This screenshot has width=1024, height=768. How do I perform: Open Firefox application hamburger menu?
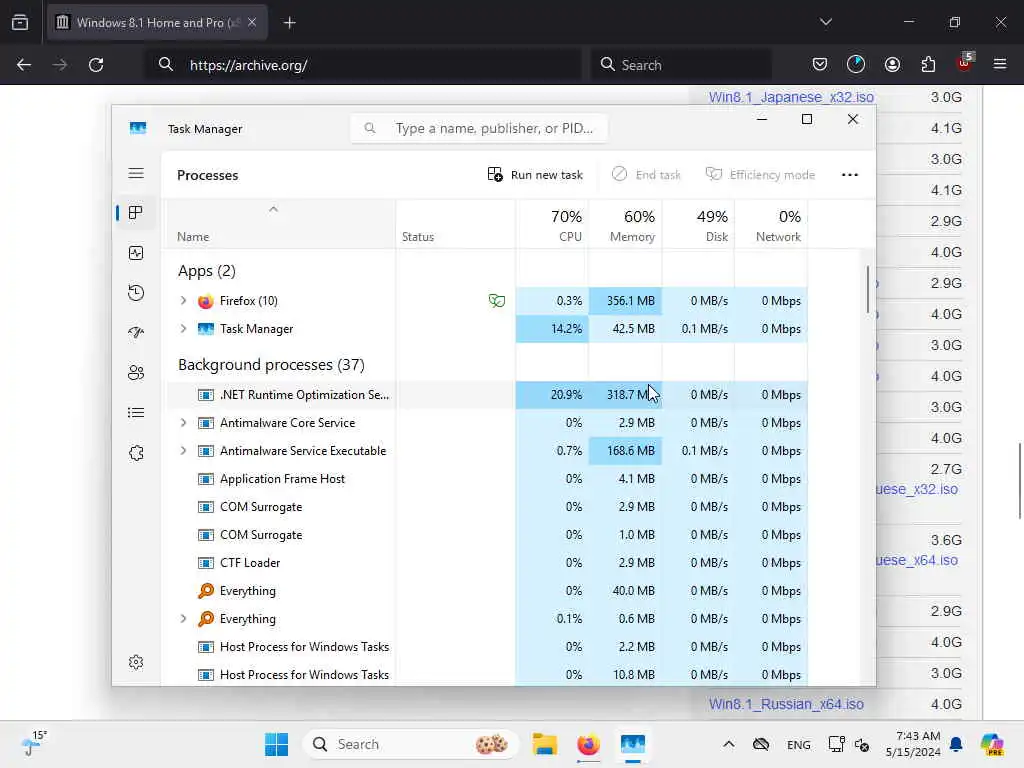click(x=1000, y=64)
